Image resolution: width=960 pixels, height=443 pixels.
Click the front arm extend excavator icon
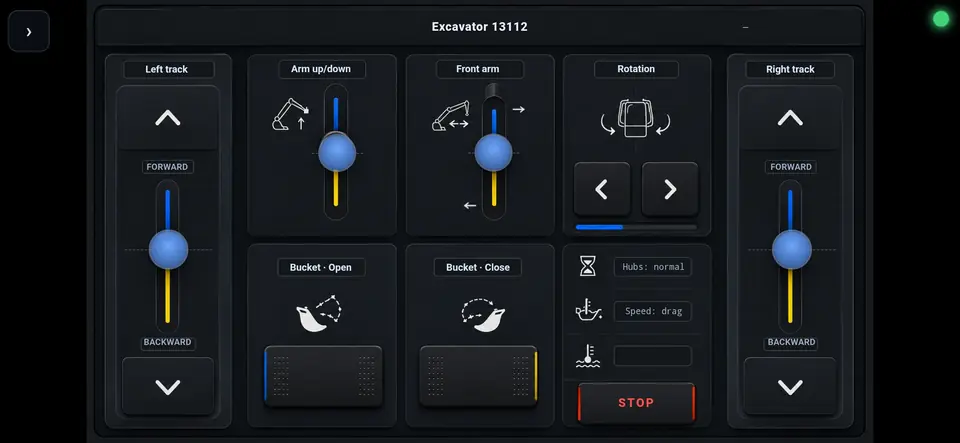(x=451, y=116)
